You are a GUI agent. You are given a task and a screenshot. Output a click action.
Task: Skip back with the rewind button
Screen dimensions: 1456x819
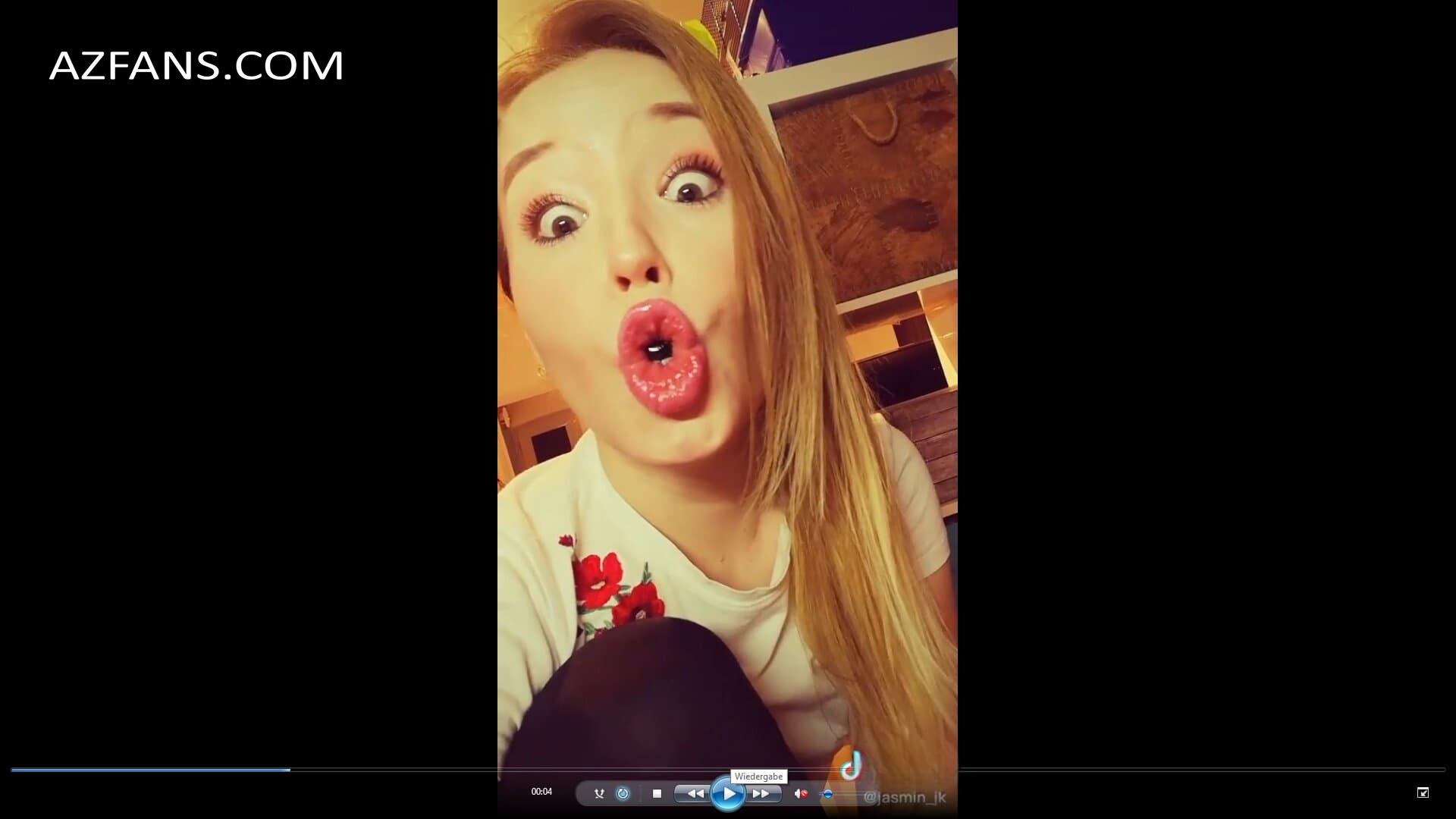(693, 794)
